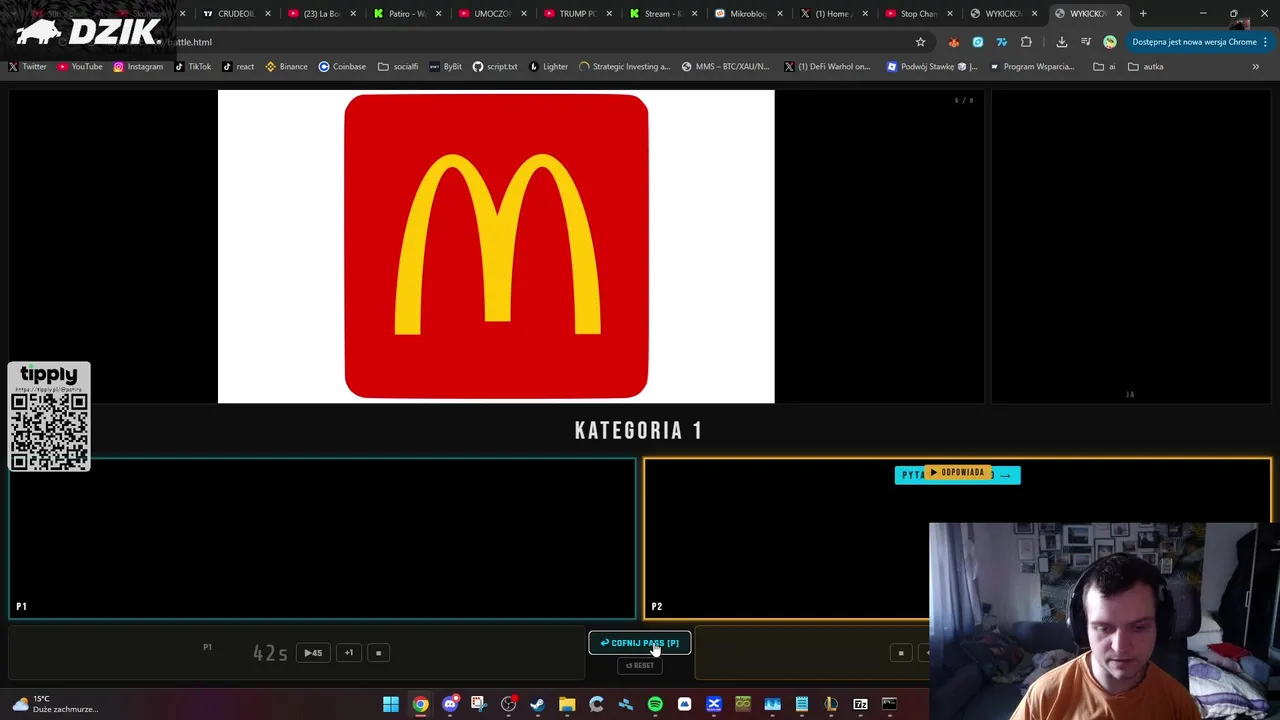This screenshot has width=1280, height=720.
Task: Switch to the Stream Kick tab
Action: [663, 14]
